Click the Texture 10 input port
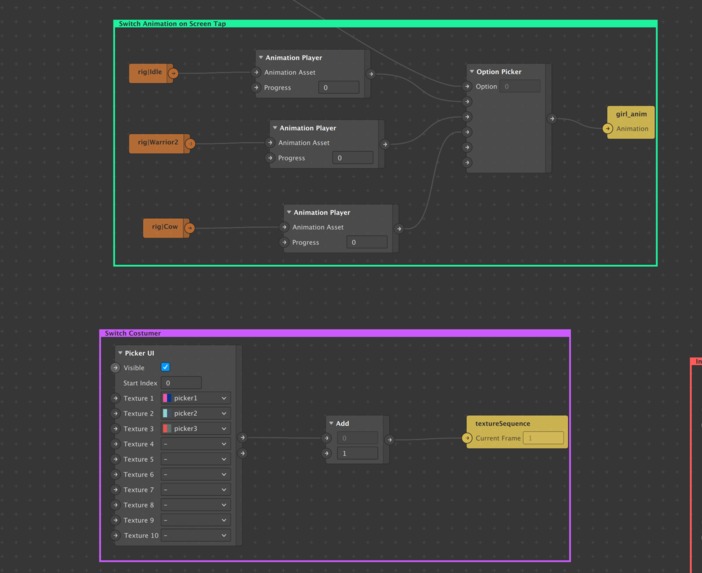The height and width of the screenshot is (573, 702). (x=116, y=535)
